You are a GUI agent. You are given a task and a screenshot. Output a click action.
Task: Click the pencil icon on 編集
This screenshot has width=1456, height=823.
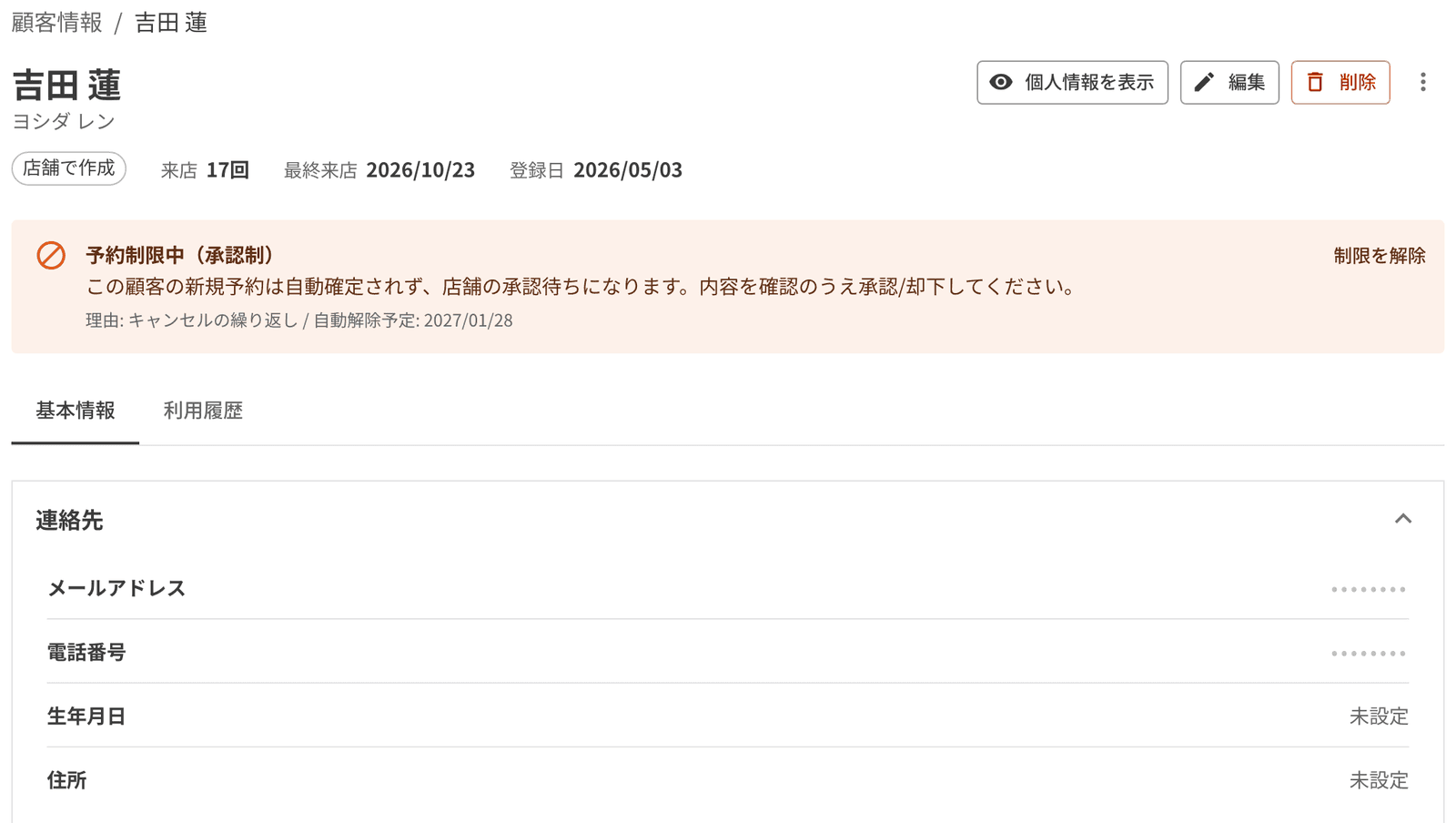click(x=1204, y=82)
